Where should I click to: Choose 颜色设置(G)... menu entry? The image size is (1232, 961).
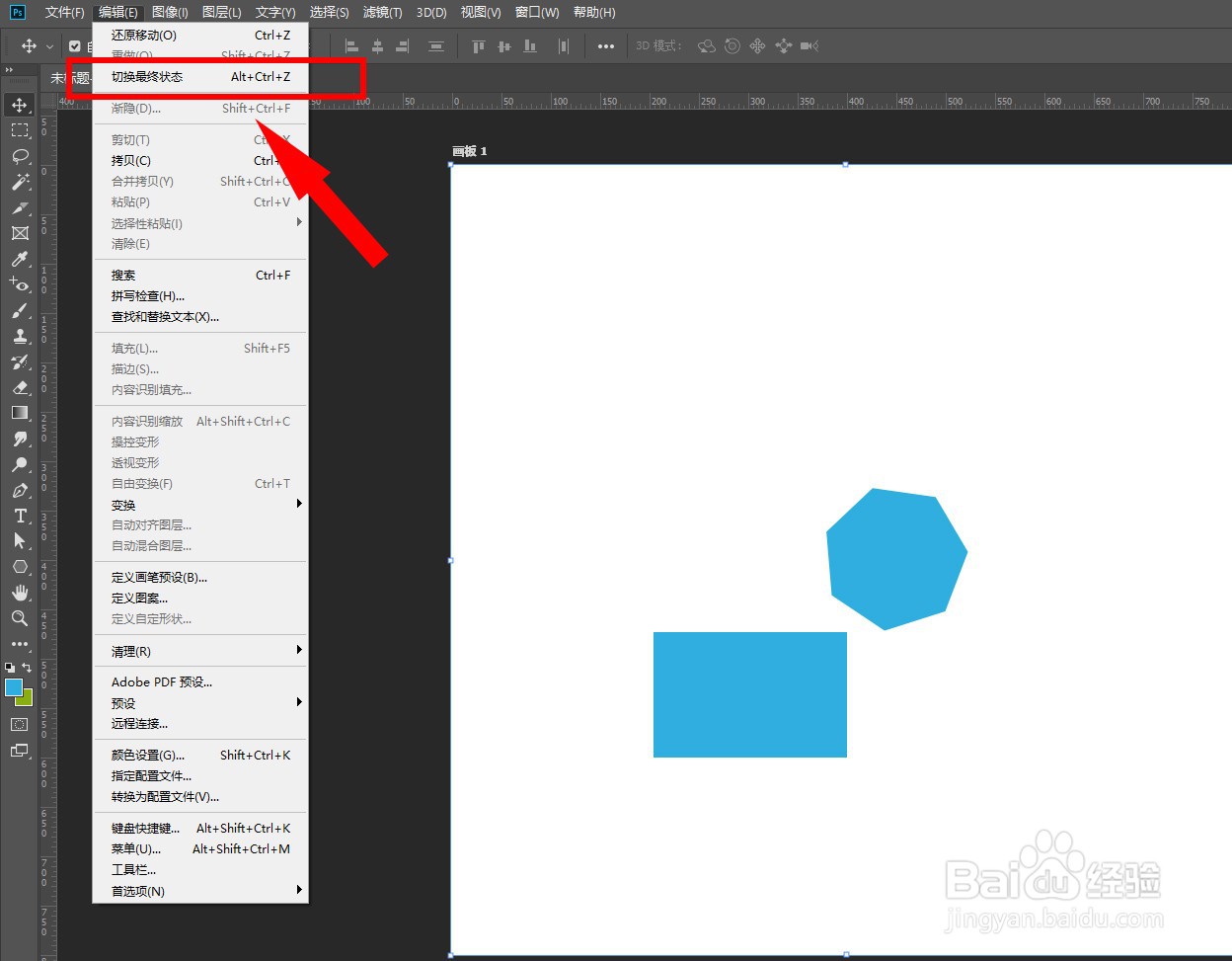(200, 756)
